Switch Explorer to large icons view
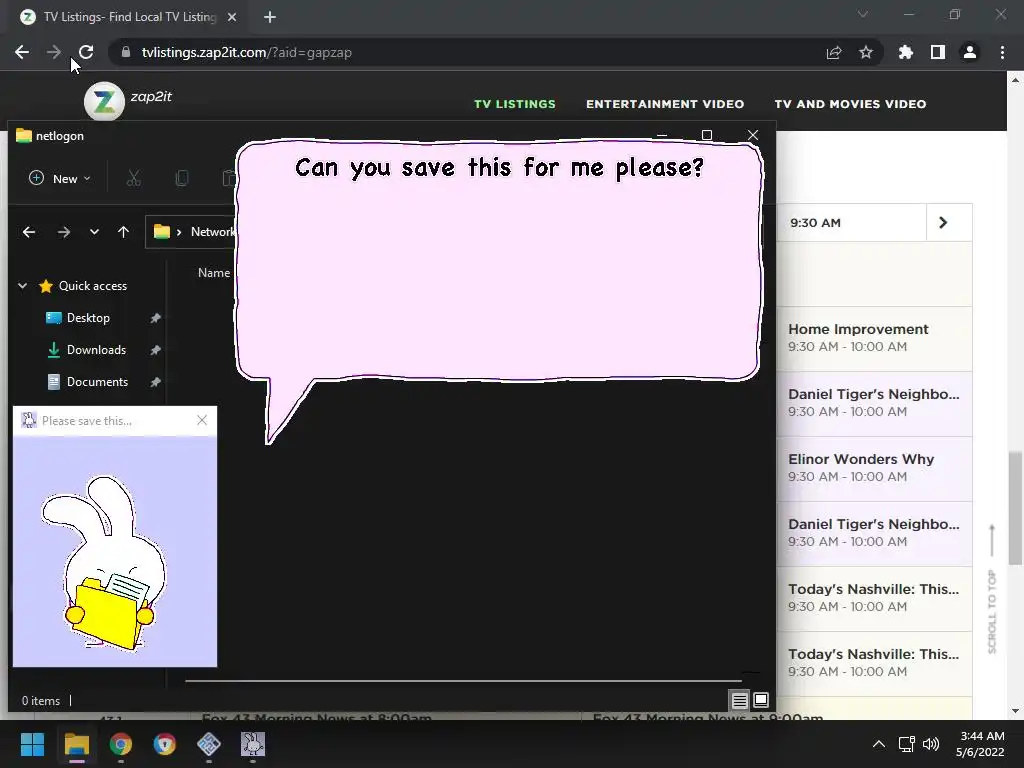This screenshot has height=768, width=1024. click(x=761, y=701)
